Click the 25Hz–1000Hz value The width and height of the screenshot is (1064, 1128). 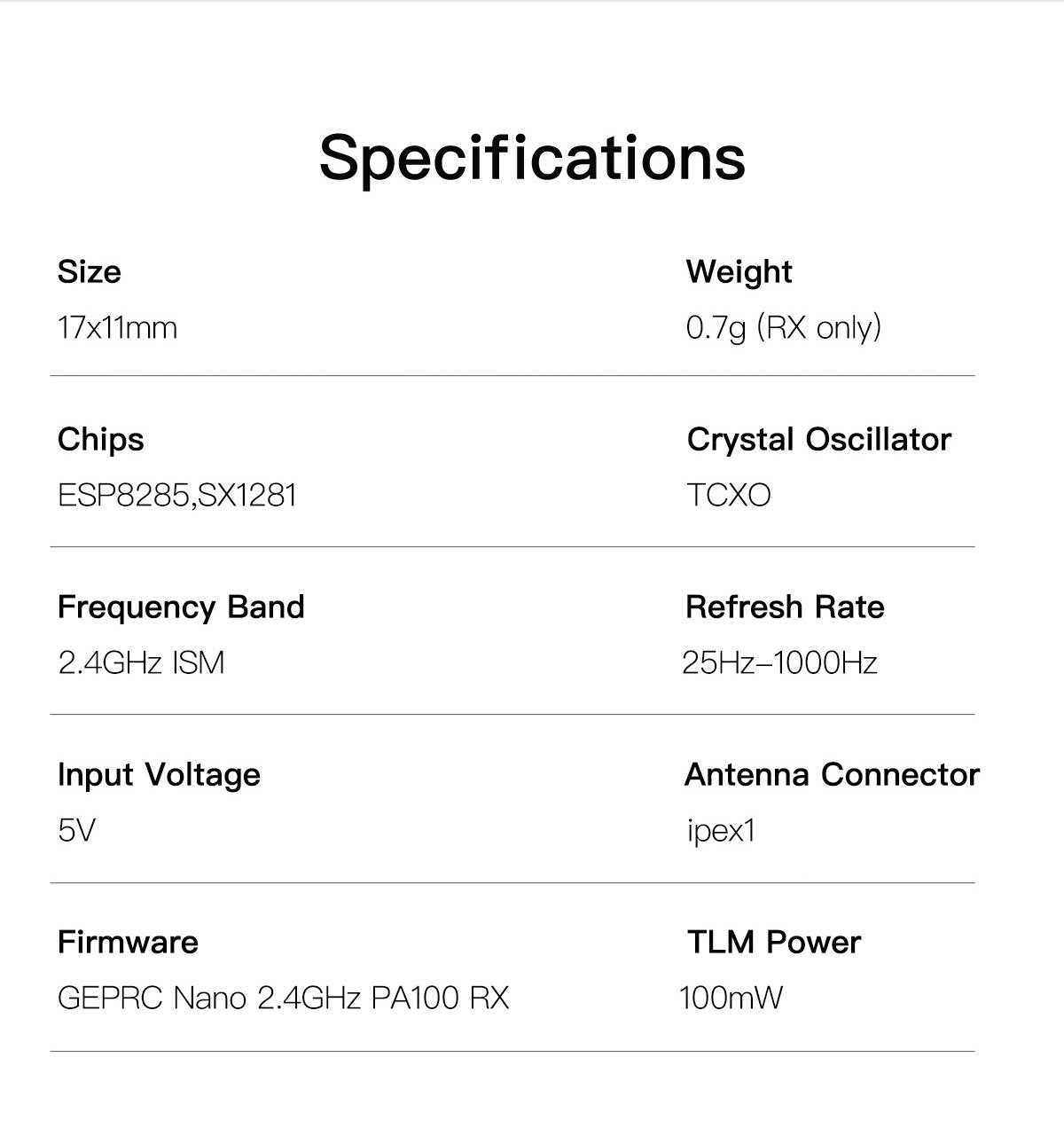(779, 662)
